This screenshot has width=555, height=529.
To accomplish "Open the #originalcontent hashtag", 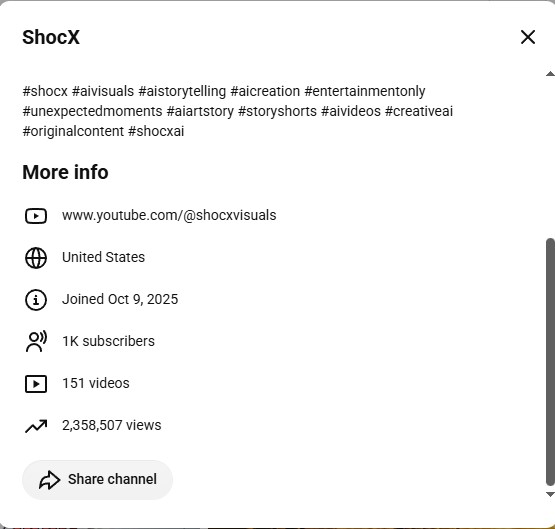I will coord(73,131).
